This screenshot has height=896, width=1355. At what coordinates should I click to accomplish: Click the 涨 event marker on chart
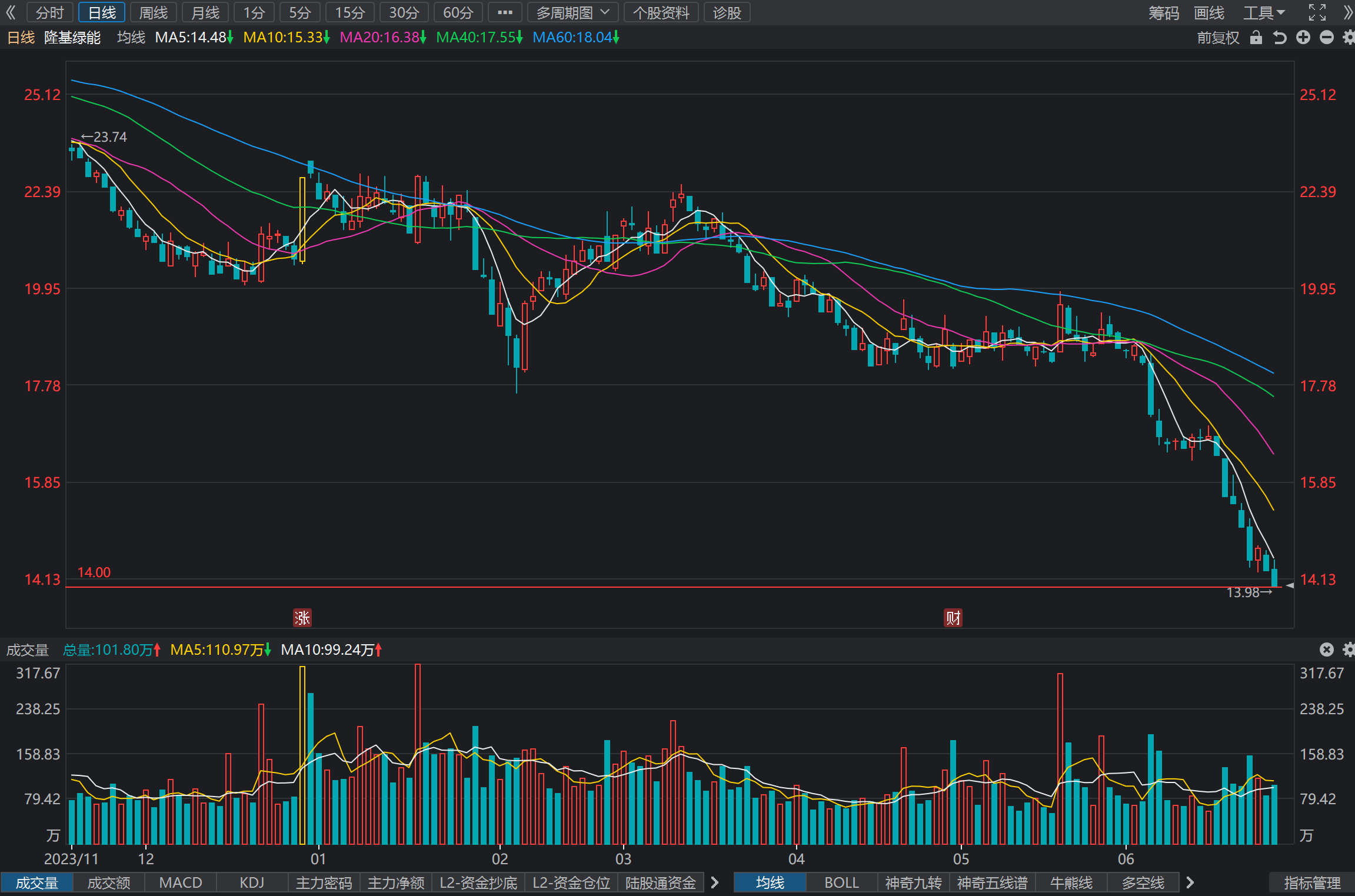click(x=302, y=617)
